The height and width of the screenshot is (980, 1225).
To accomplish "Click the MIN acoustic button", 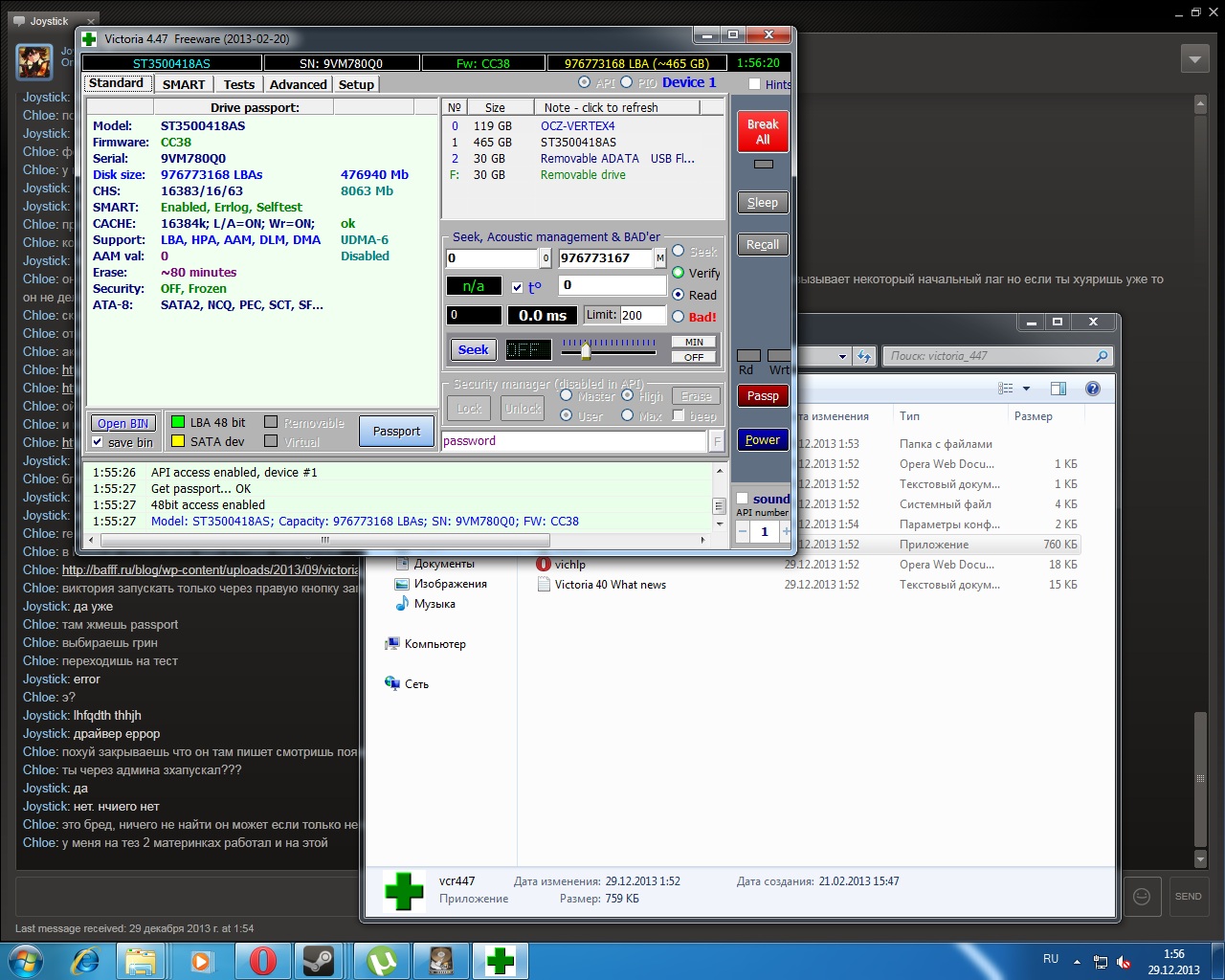I will pyautogui.click(x=694, y=342).
